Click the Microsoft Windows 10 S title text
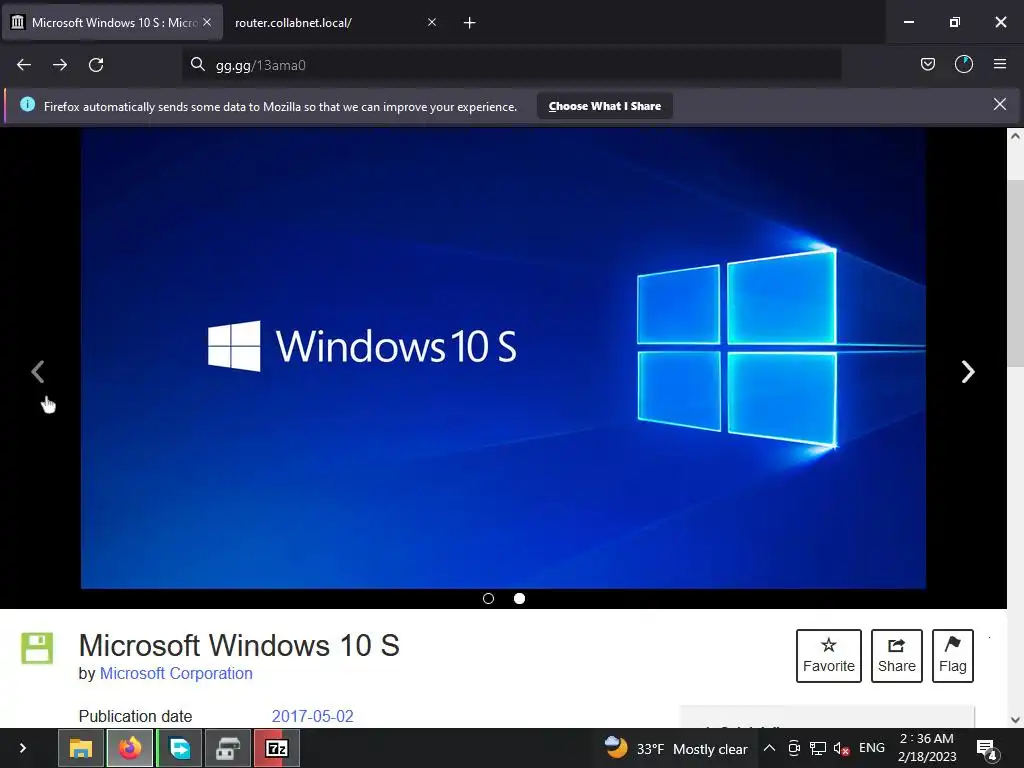The height and width of the screenshot is (768, 1024). 239,645
